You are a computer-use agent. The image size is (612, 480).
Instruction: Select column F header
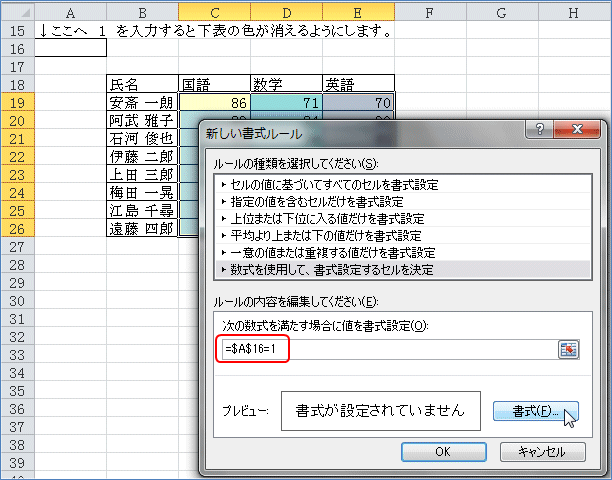[x=430, y=12]
